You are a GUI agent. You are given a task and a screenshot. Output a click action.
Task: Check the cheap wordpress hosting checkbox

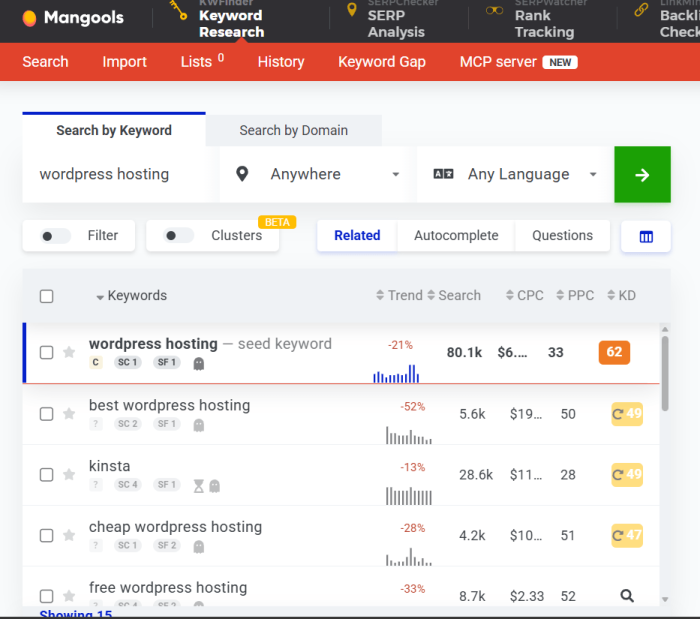coord(46,535)
